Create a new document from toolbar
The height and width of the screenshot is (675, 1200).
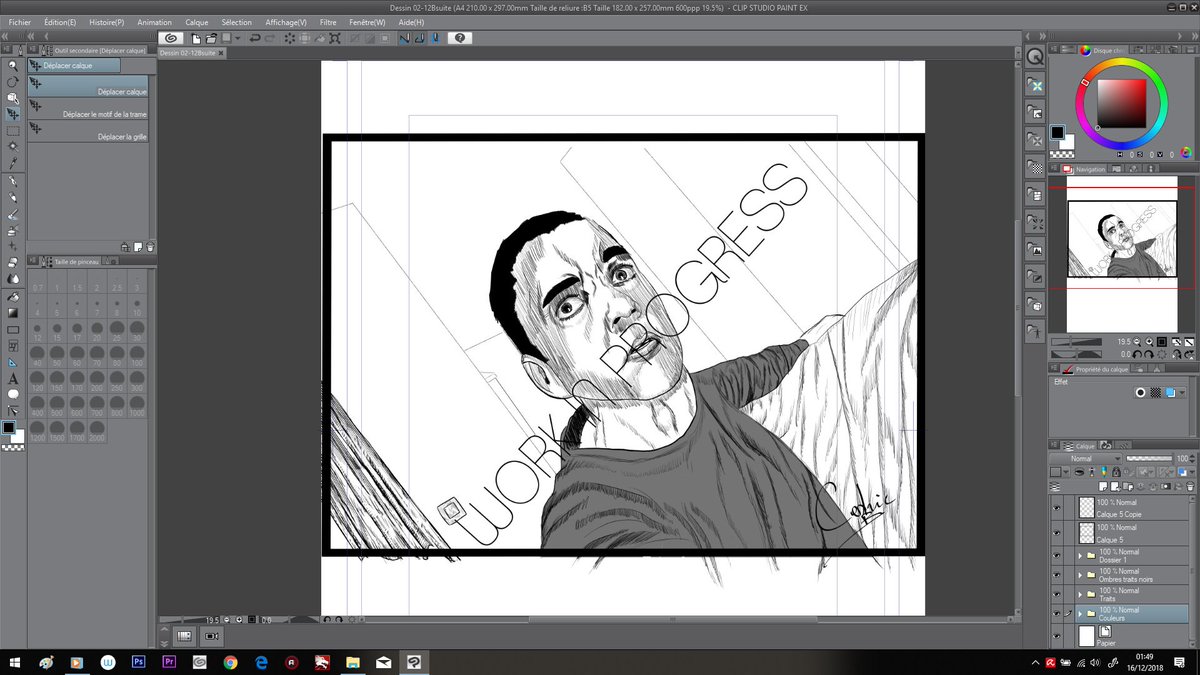pos(196,38)
